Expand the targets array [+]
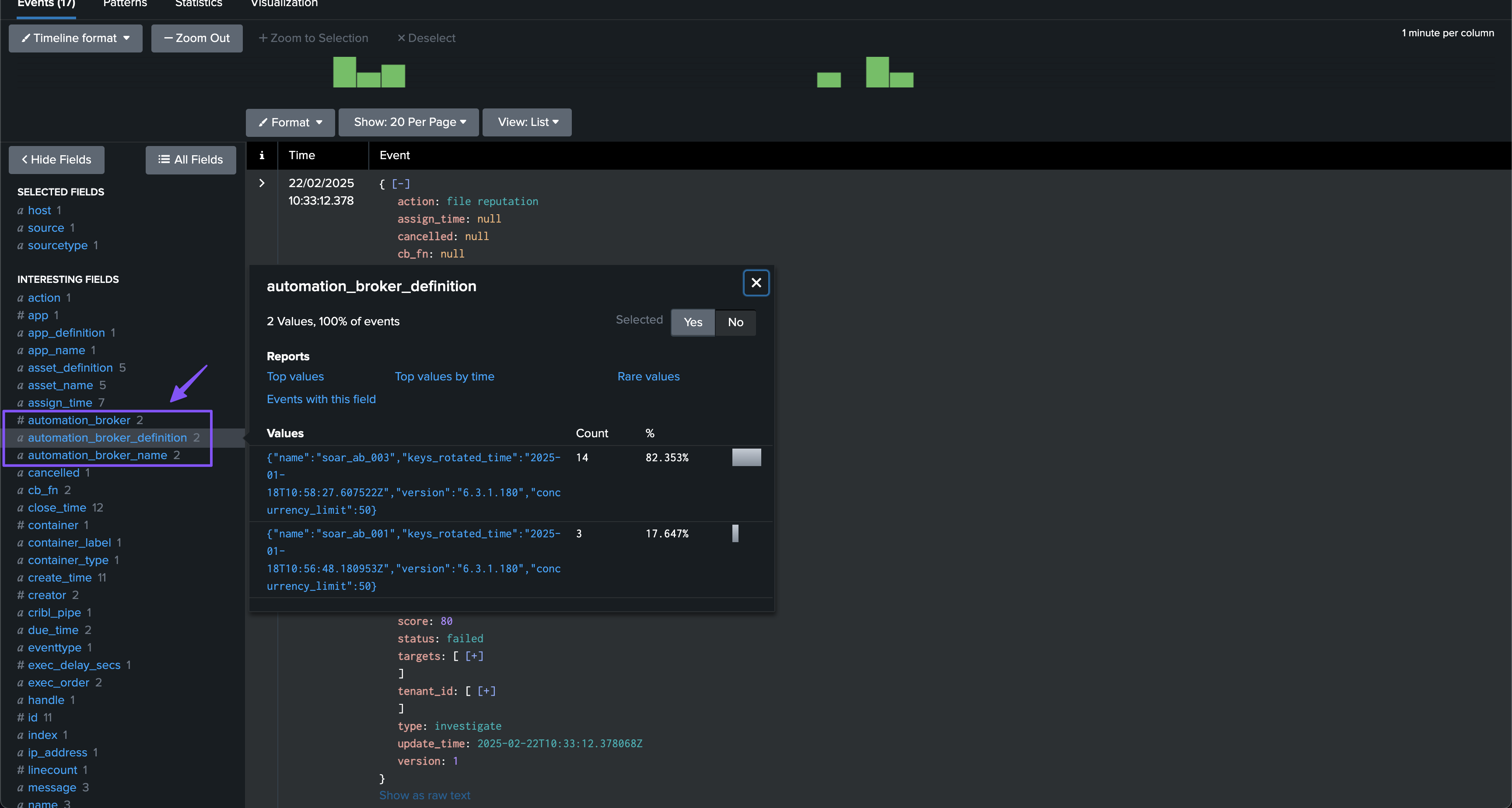This screenshot has height=808, width=1512. [x=474, y=656]
